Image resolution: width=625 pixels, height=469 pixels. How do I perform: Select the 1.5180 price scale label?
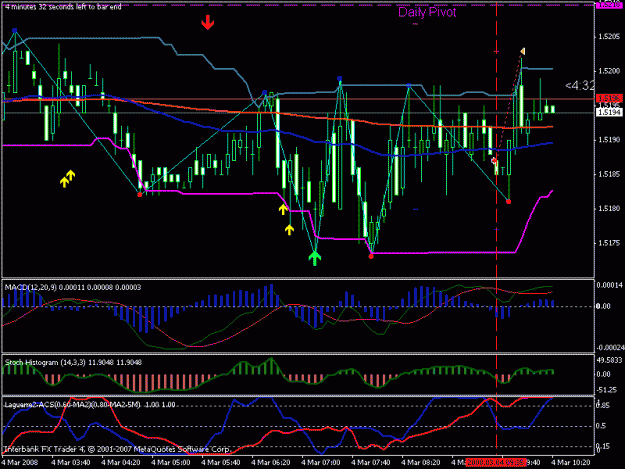point(609,208)
